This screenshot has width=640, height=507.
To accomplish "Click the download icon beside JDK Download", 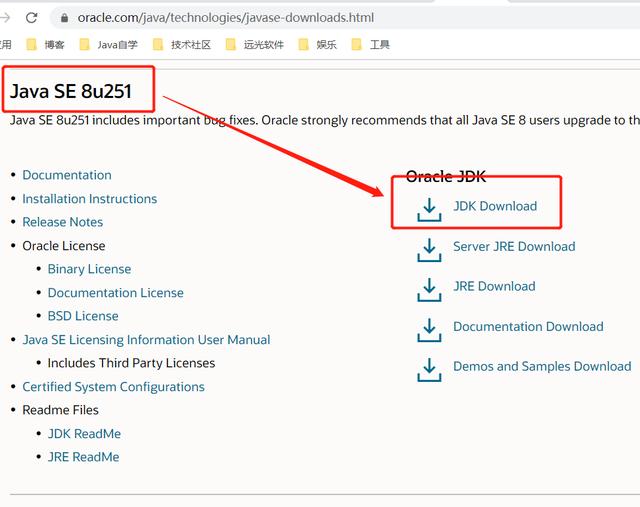I will click(429, 210).
